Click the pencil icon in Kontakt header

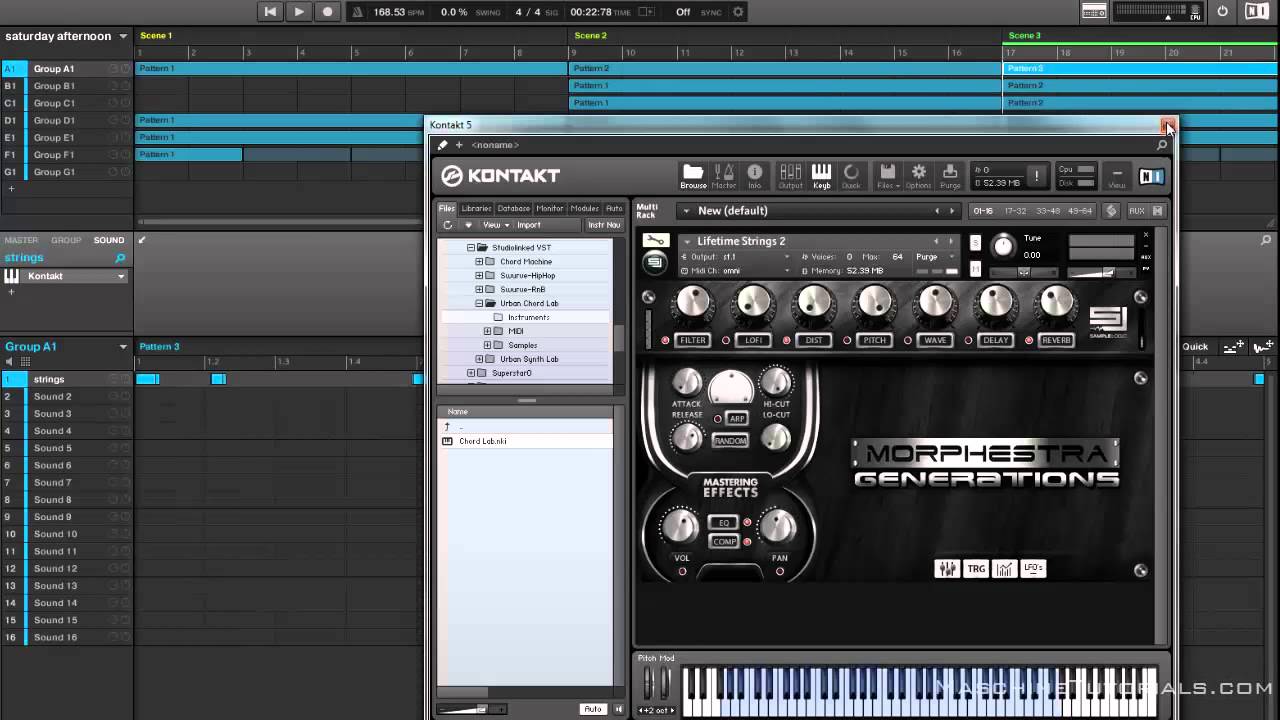(x=443, y=145)
